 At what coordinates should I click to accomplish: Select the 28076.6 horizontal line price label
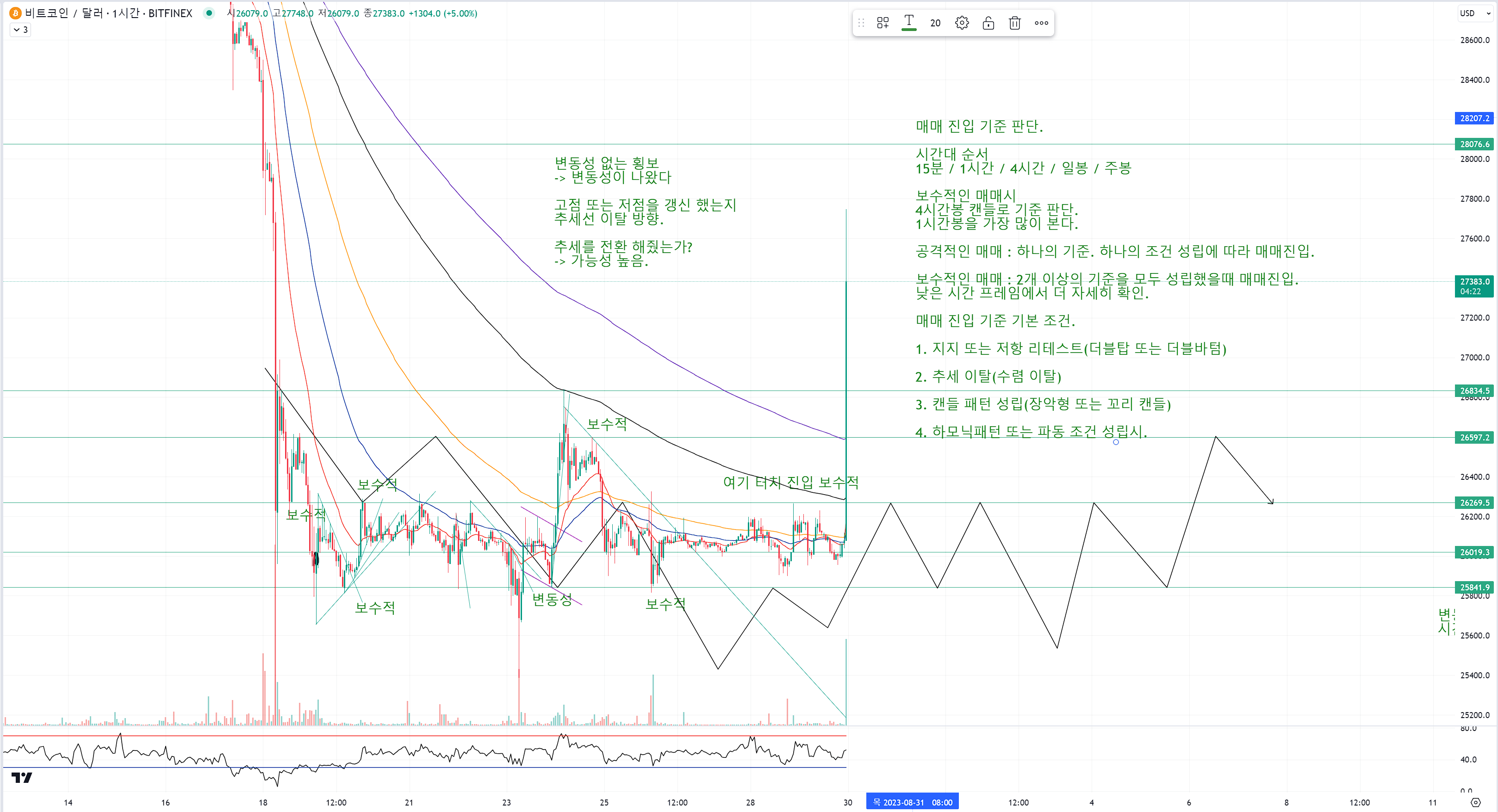tap(1474, 144)
